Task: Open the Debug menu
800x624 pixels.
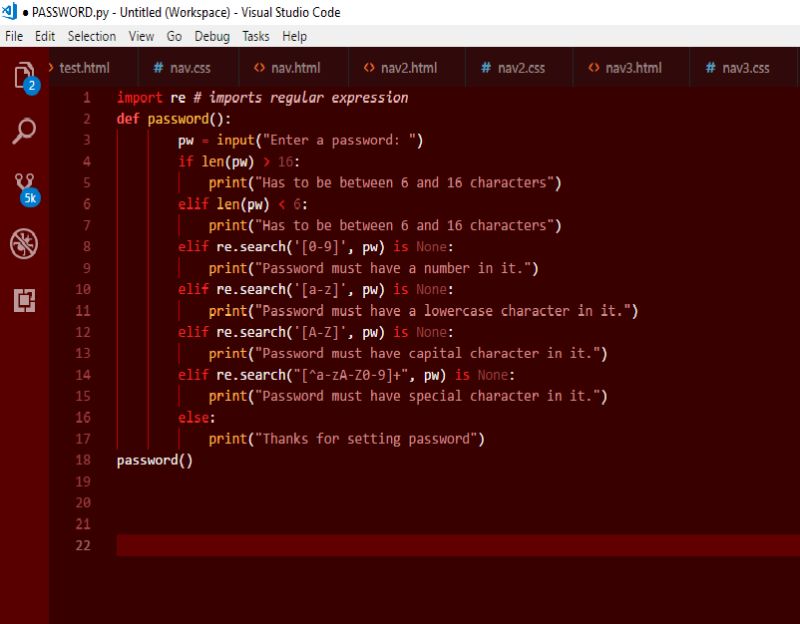Action: click(x=212, y=36)
